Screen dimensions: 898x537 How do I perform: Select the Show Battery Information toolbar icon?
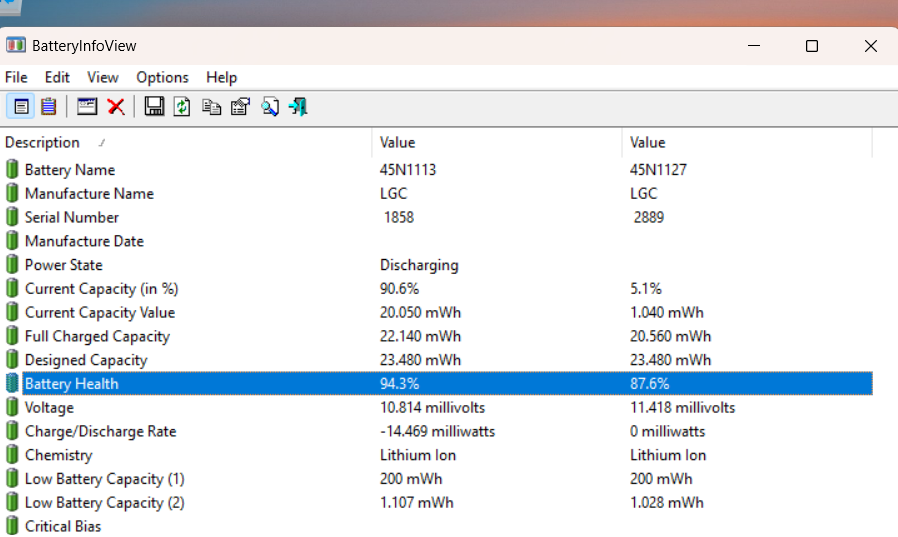point(21,106)
